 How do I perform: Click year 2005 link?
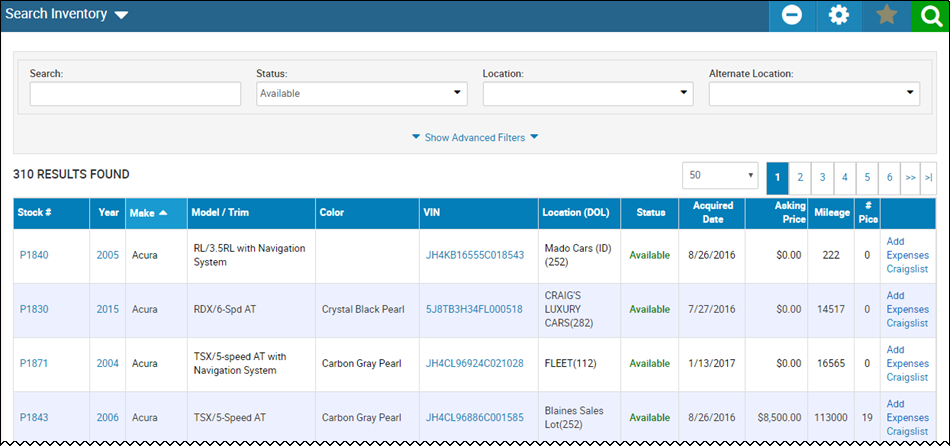pos(108,255)
